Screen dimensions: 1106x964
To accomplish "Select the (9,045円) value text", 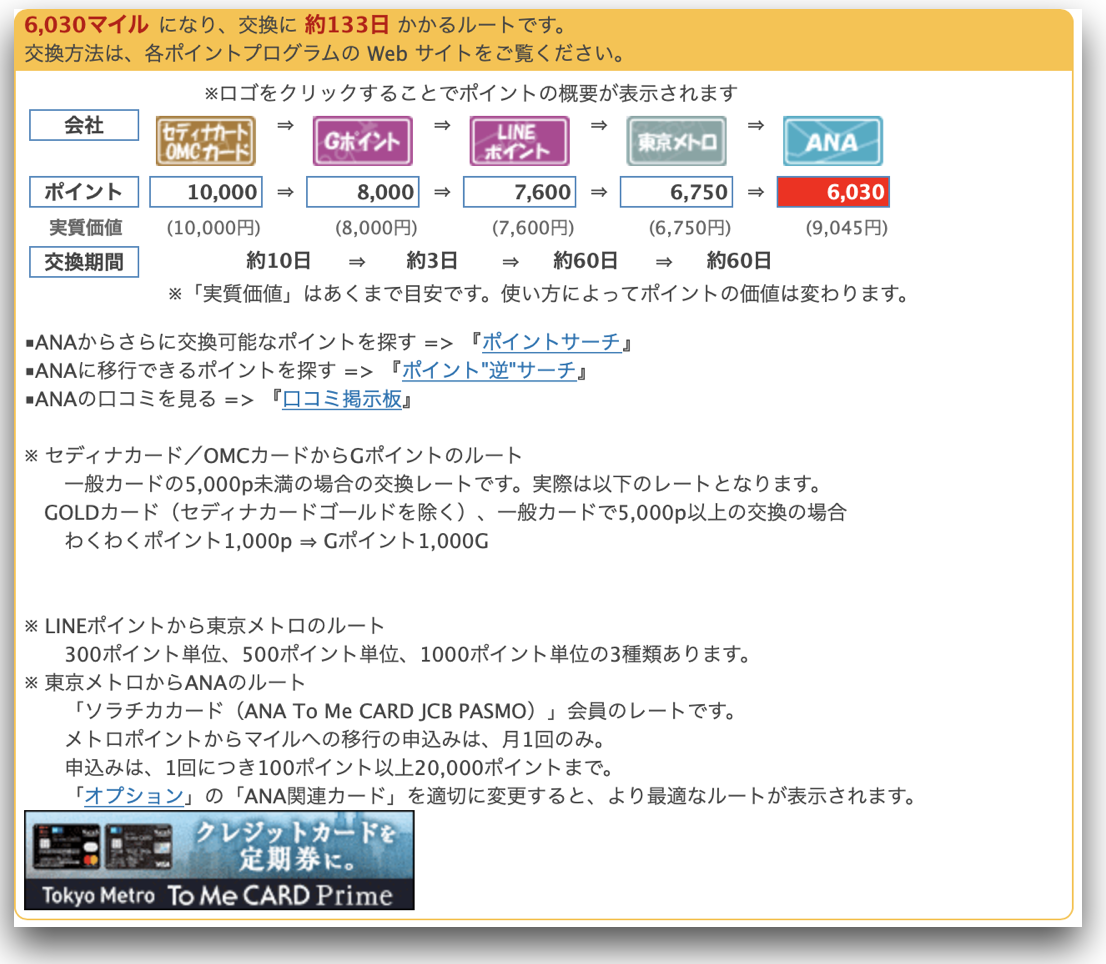I will coord(846,228).
